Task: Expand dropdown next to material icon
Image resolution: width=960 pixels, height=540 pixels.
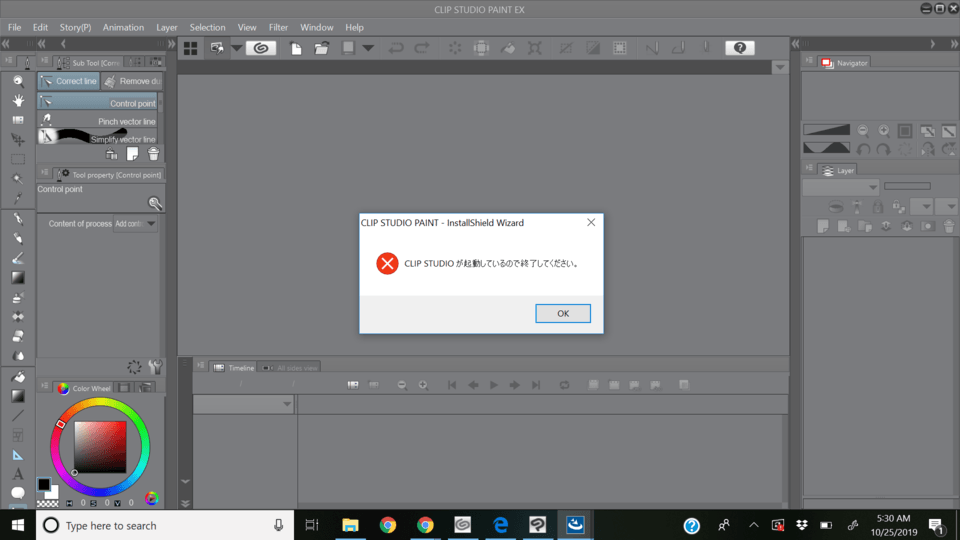Action: (x=236, y=48)
